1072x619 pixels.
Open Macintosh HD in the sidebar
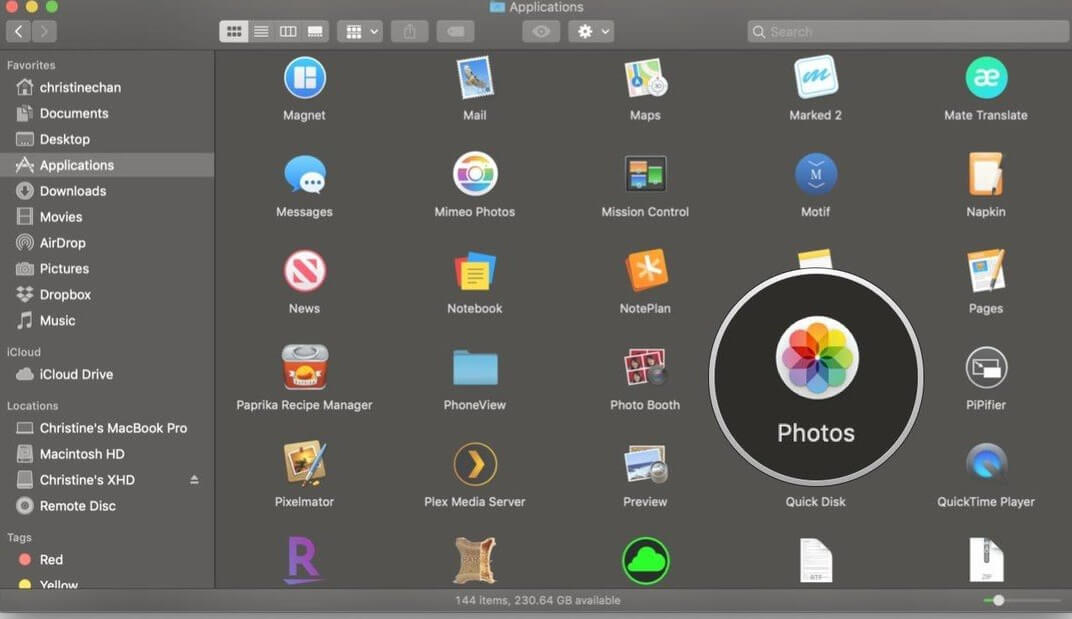(107, 454)
